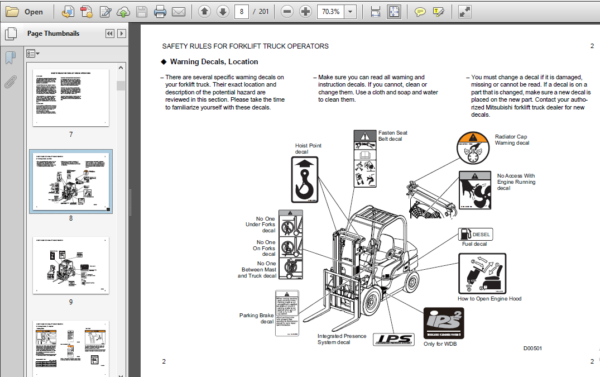
Task: Go to next page arrow
Action: coord(223,12)
